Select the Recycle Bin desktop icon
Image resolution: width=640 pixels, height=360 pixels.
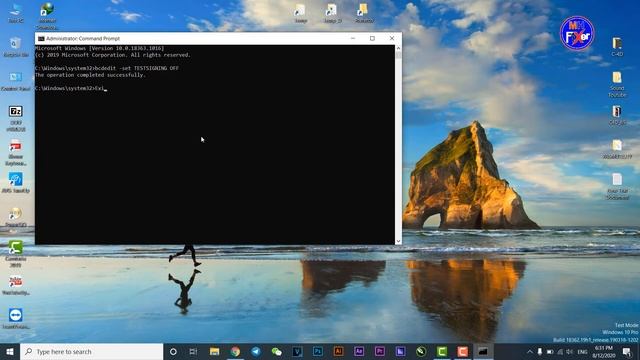(16, 47)
